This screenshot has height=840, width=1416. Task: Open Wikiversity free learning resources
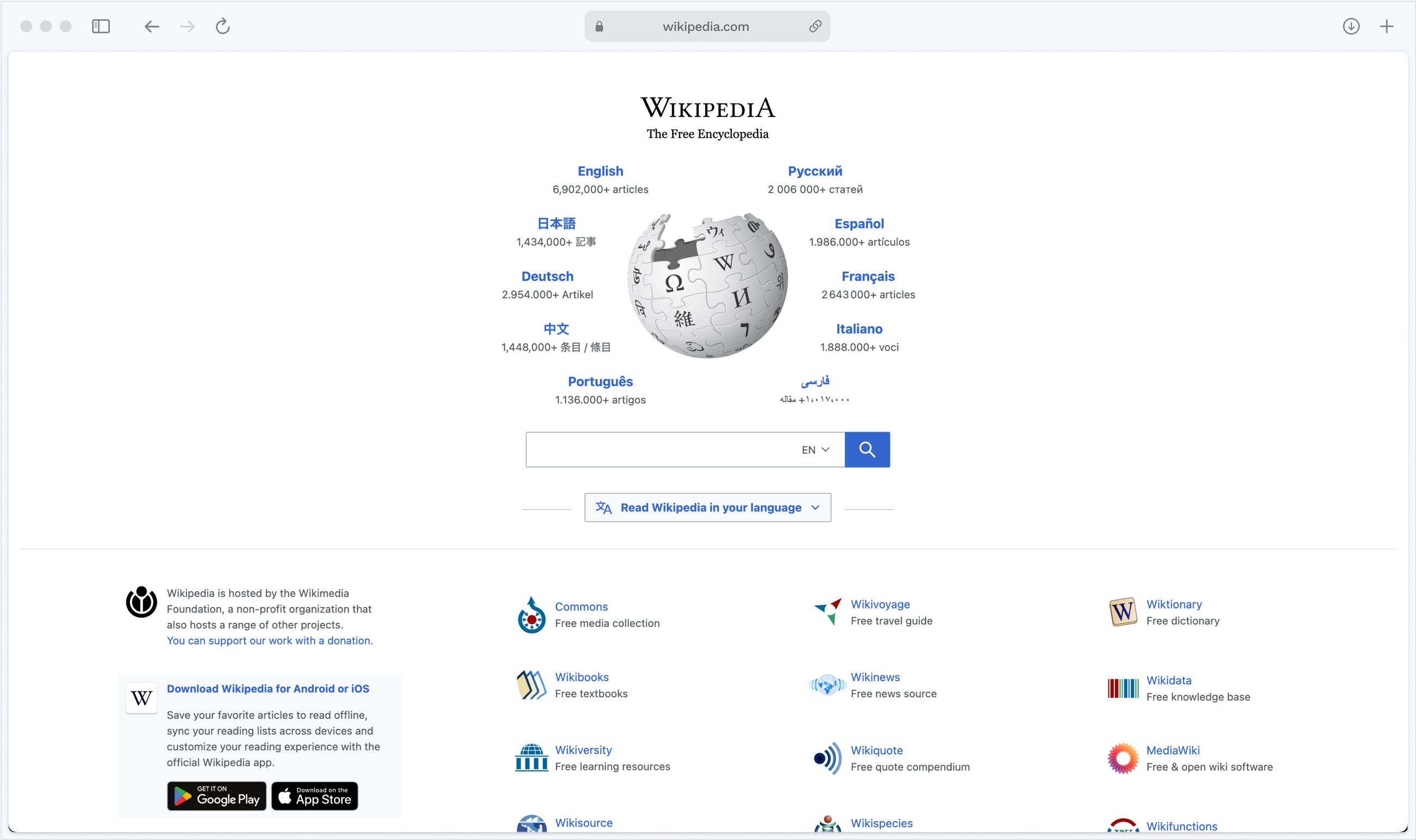(x=584, y=750)
